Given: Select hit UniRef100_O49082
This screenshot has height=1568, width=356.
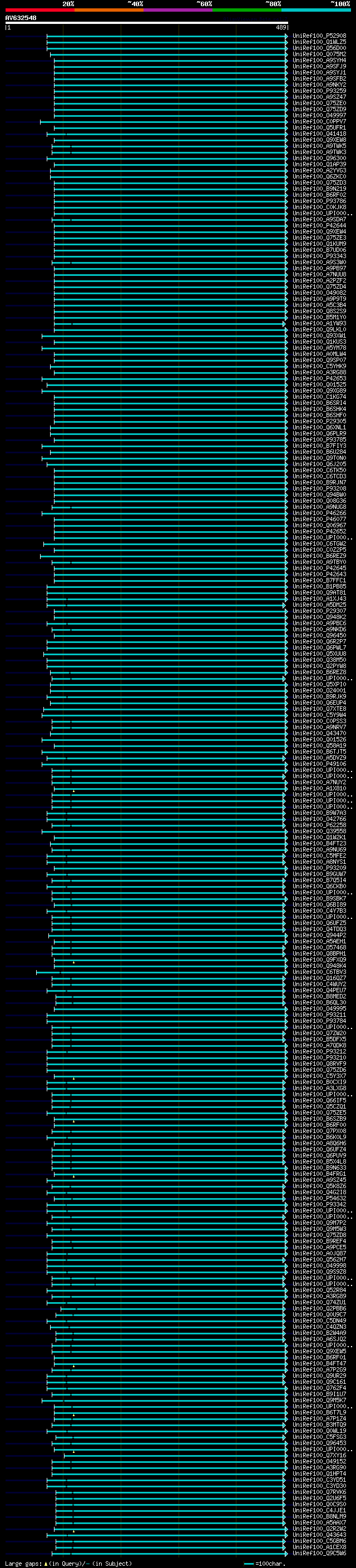Looking at the screenshot, I should (x=319, y=293).
